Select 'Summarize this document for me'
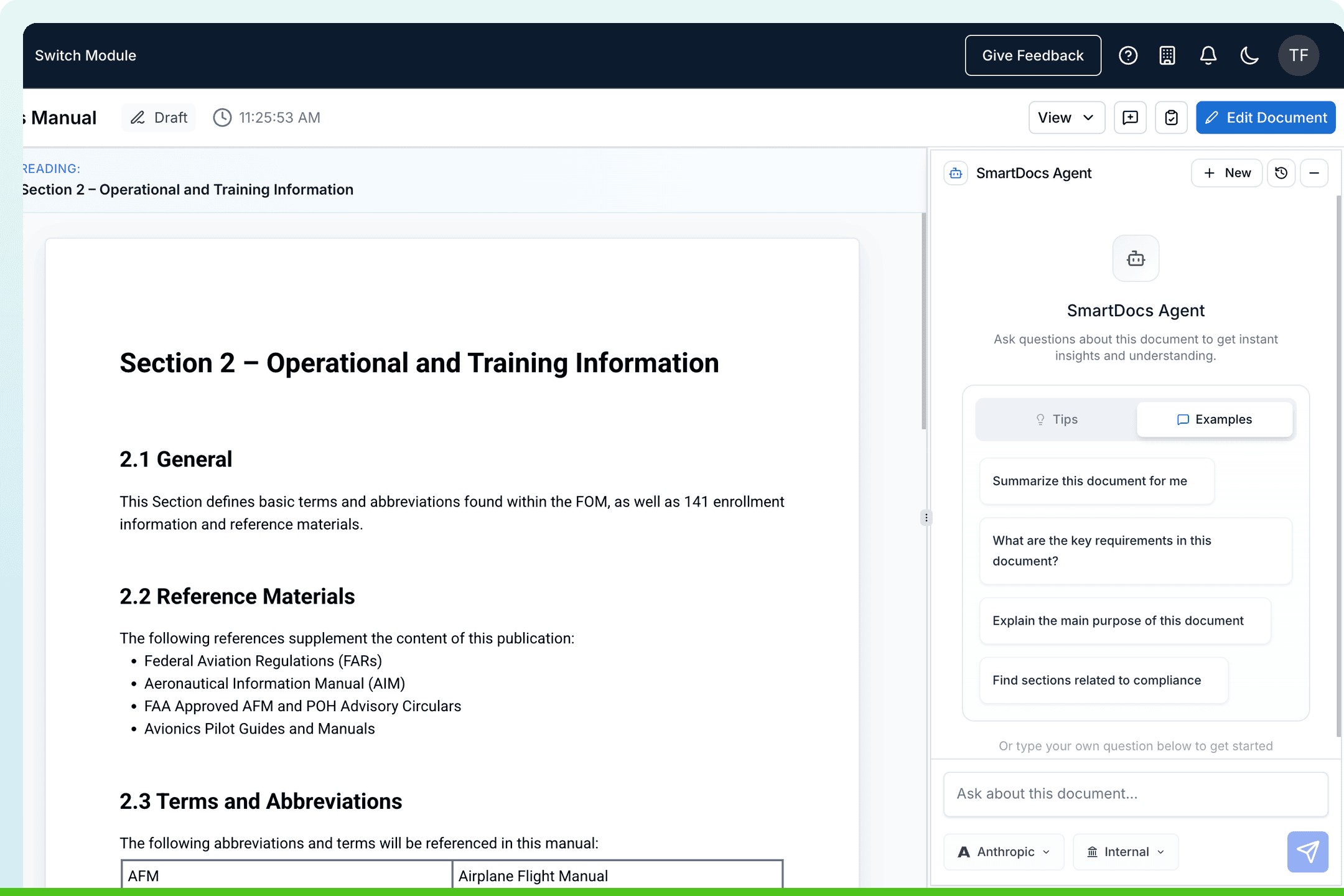Image resolution: width=1344 pixels, height=896 pixels. 1097,481
